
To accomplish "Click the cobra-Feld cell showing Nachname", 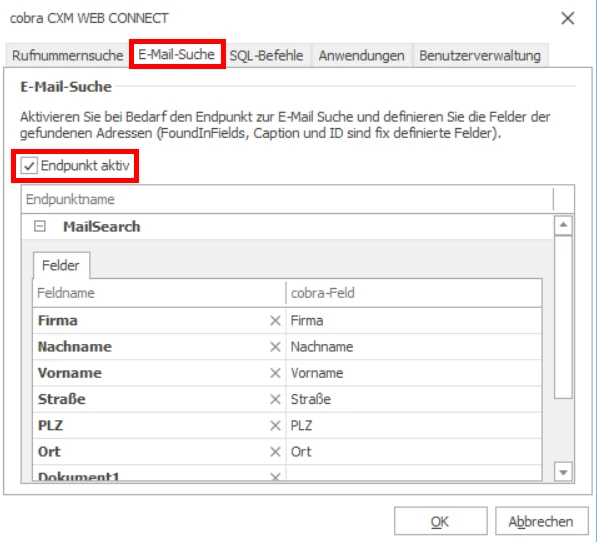I will pos(414,347).
